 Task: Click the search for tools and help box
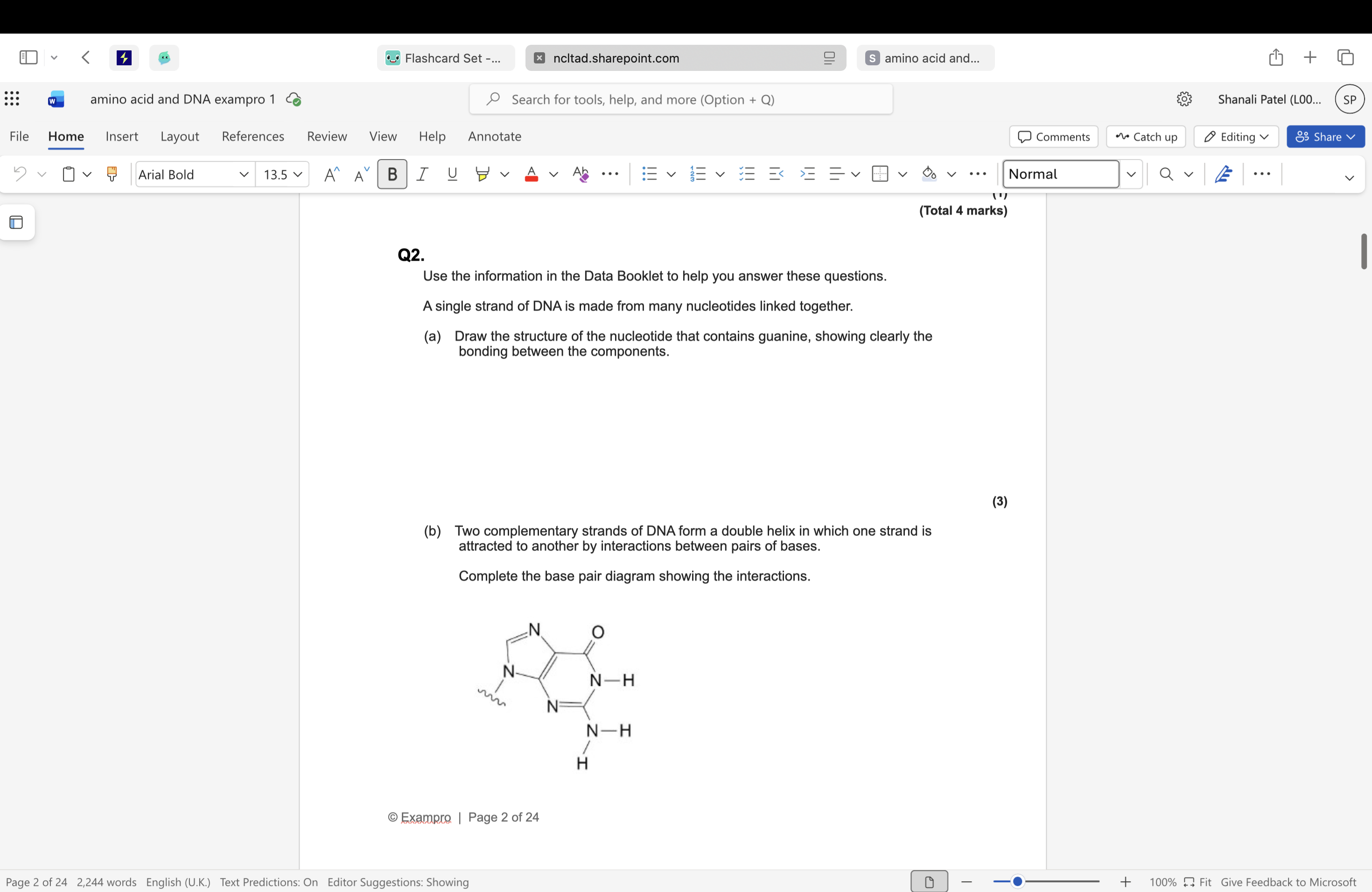pyautogui.click(x=681, y=99)
